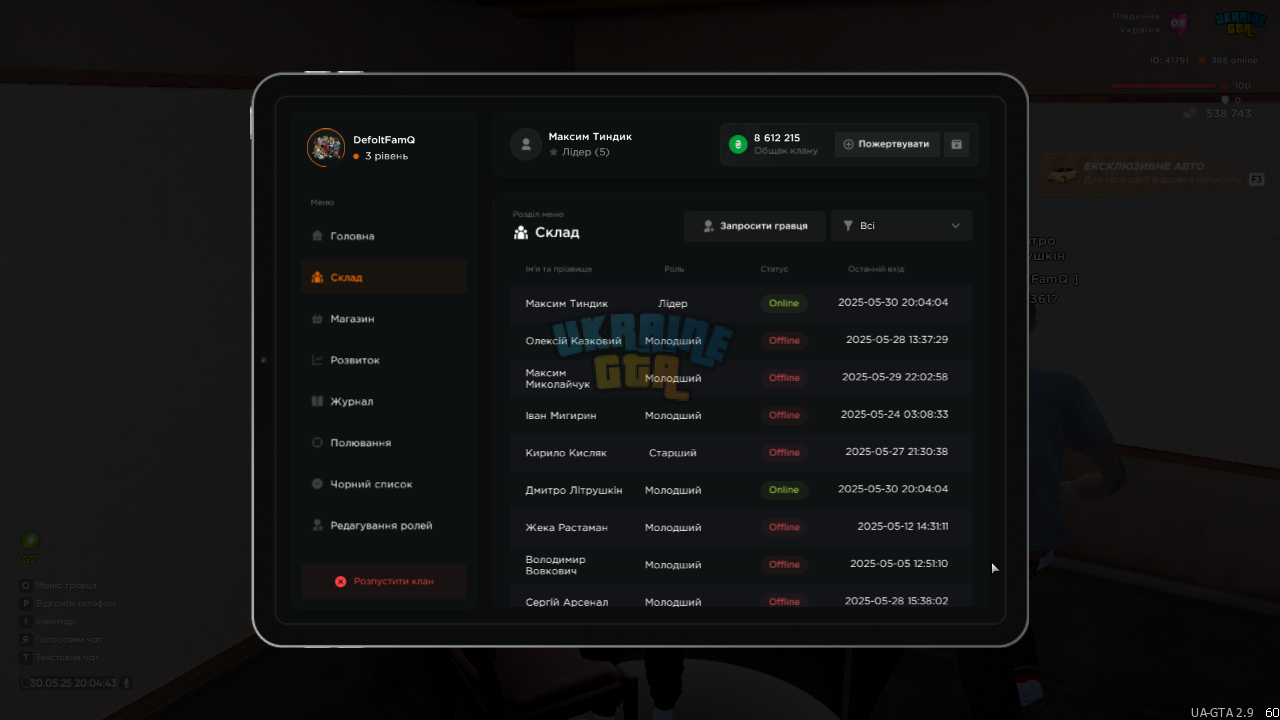
Task: Click the Online status badge of Максим Тиндик
Action: coord(784,303)
